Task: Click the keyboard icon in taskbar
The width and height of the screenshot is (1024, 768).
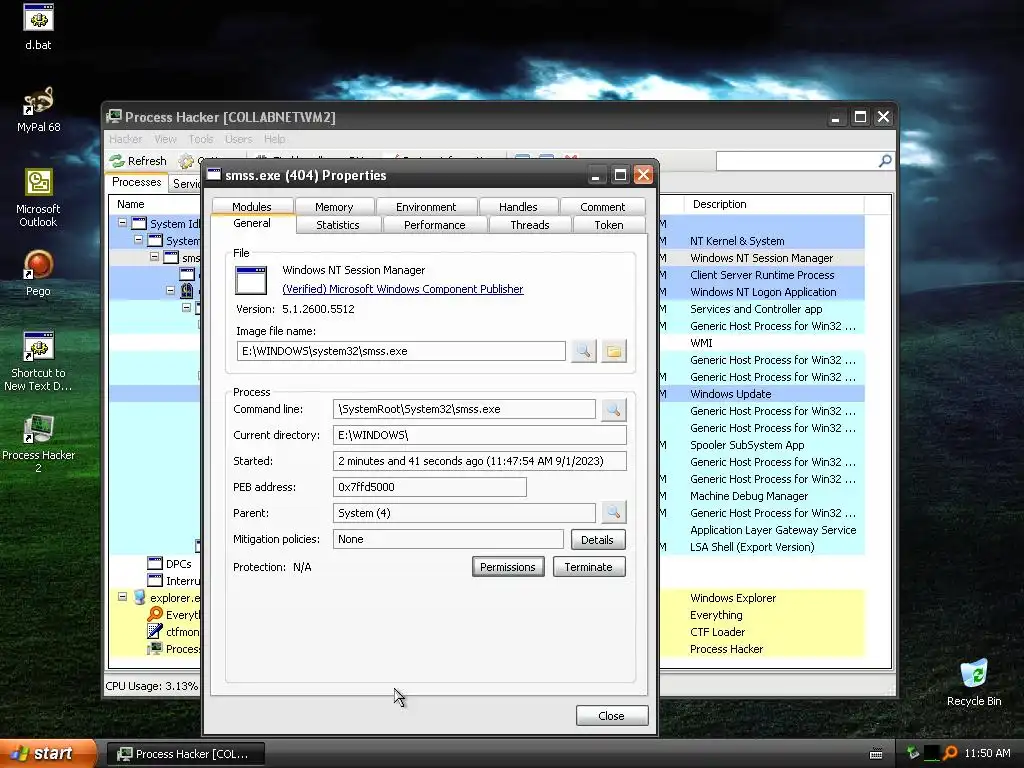Action: [x=876, y=754]
